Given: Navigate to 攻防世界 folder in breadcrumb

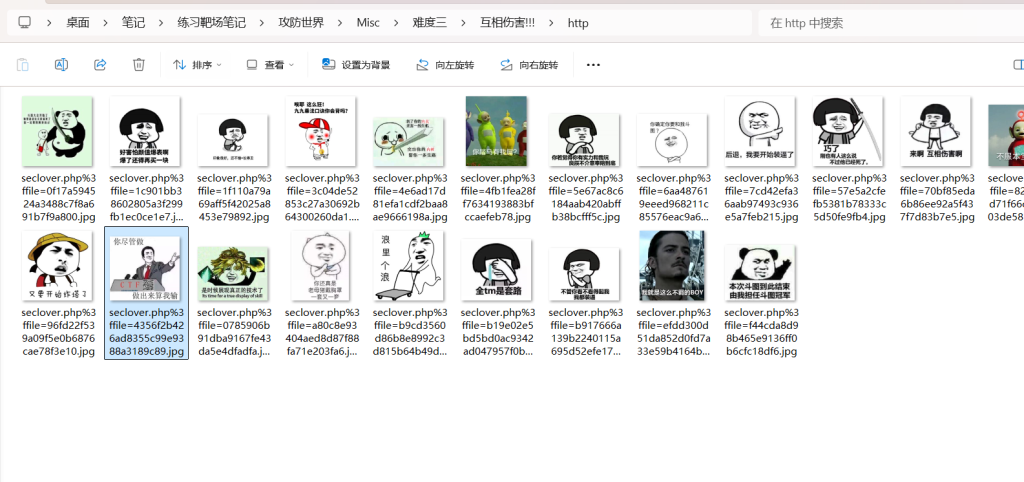Looking at the screenshot, I should pos(300,23).
